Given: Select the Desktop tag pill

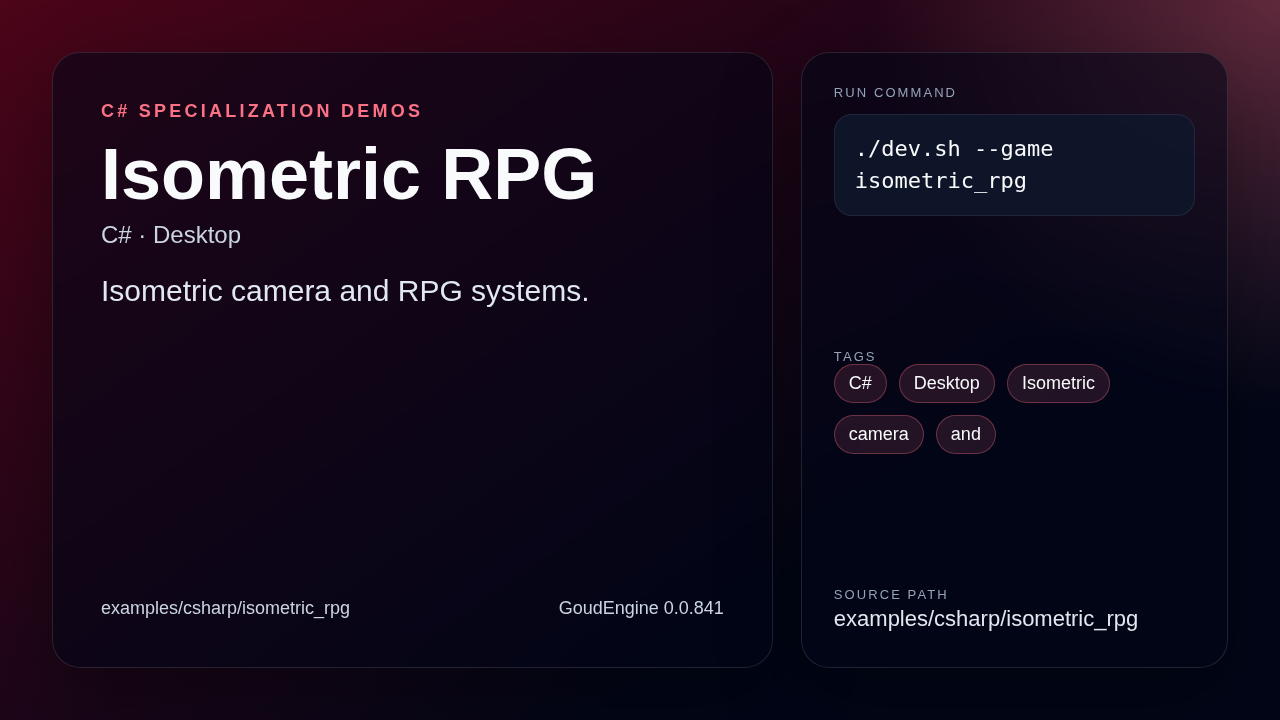Looking at the screenshot, I should (x=946, y=383).
